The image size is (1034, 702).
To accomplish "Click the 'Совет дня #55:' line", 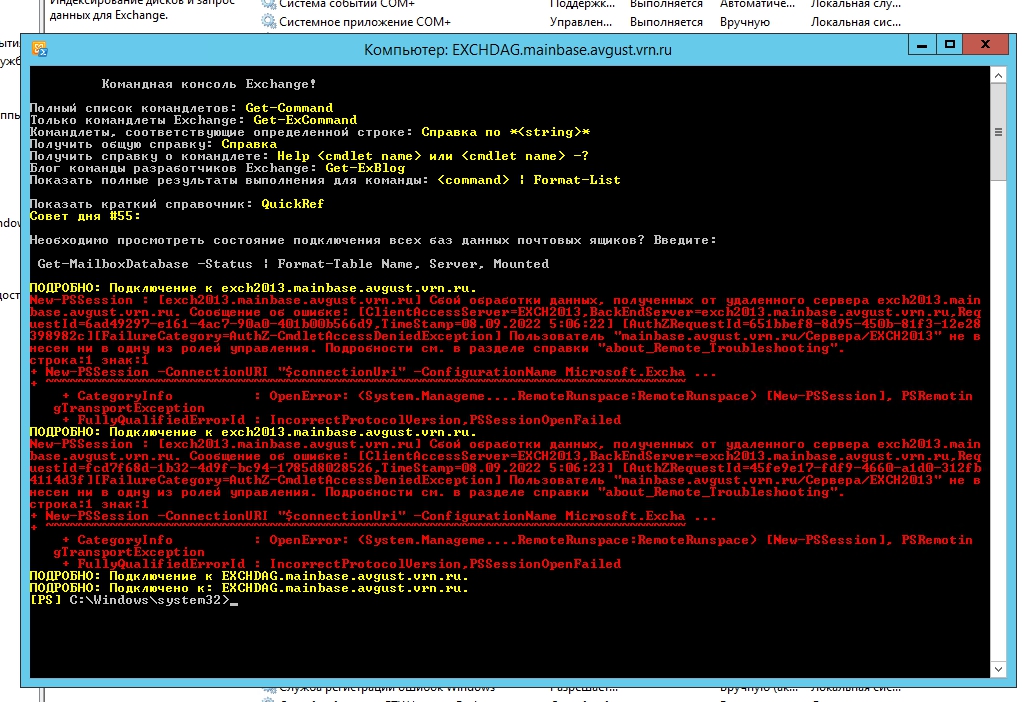I will 84,216.
